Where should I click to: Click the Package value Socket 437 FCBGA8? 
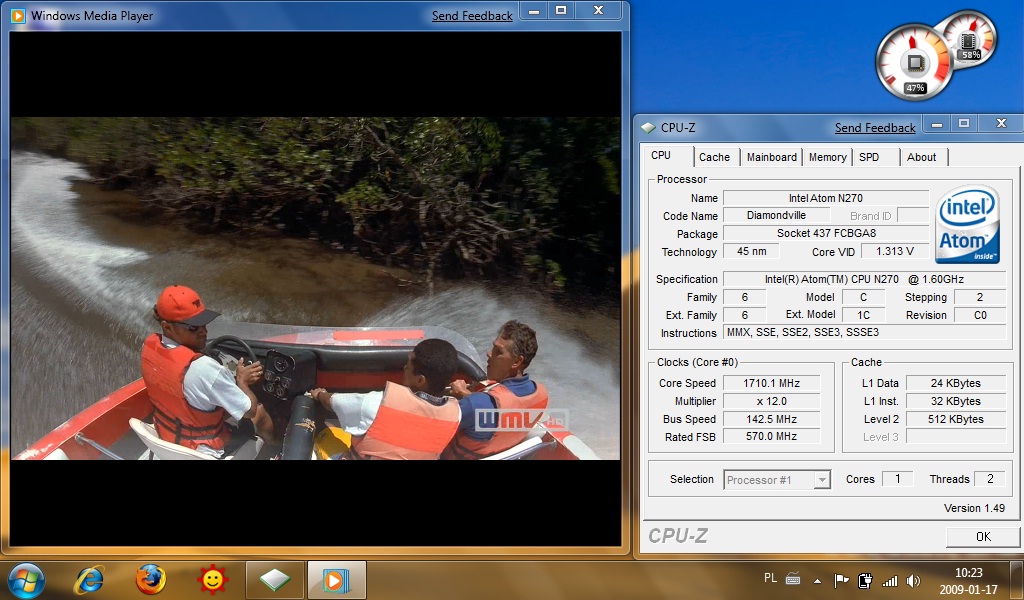(825, 233)
